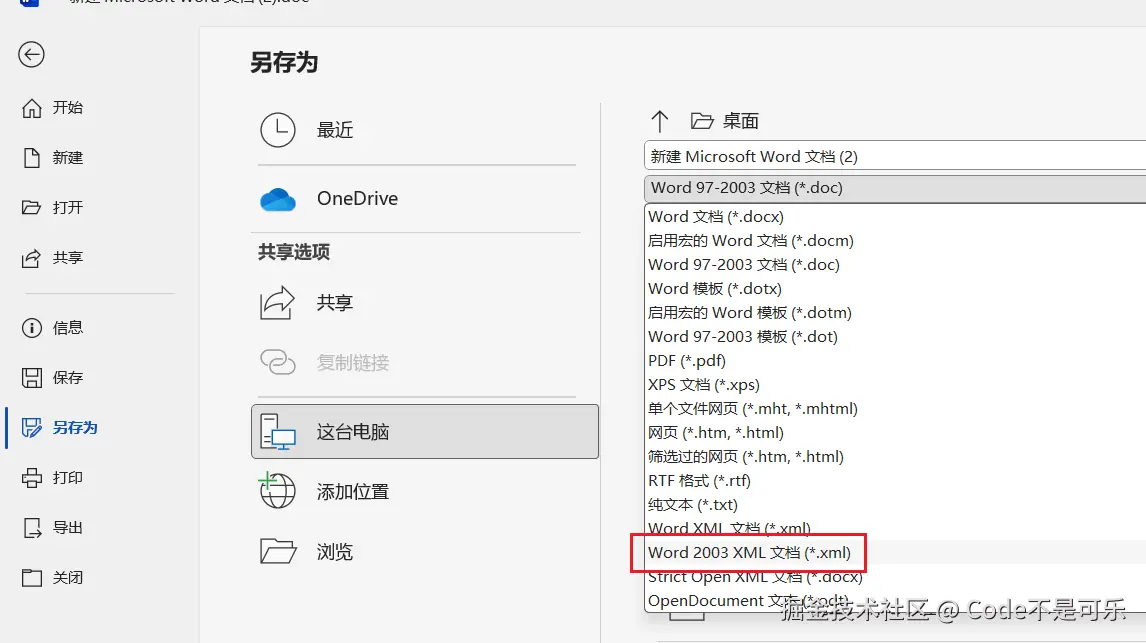The height and width of the screenshot is (643, 1146).
Task: Select 这台电脑 location
Action: [425, 432]
